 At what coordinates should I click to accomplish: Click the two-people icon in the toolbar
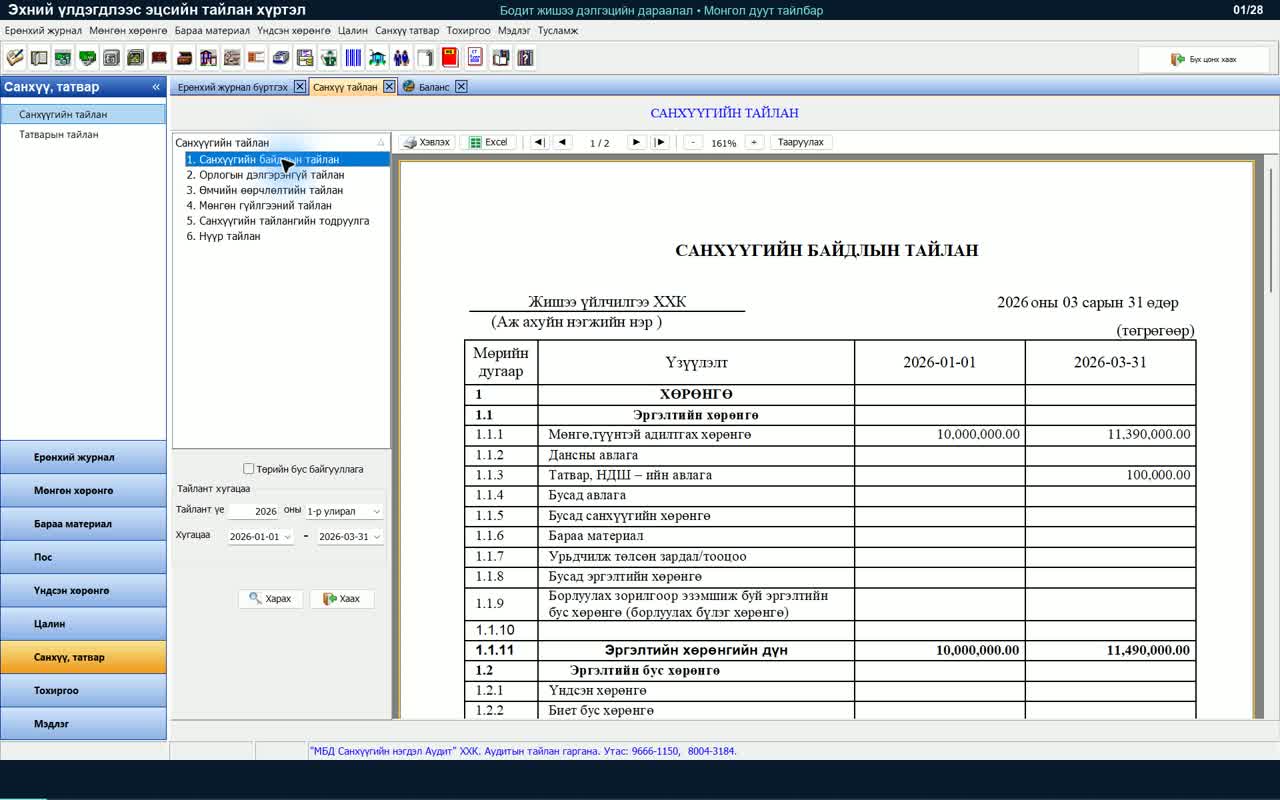click(x=401, y=58)
